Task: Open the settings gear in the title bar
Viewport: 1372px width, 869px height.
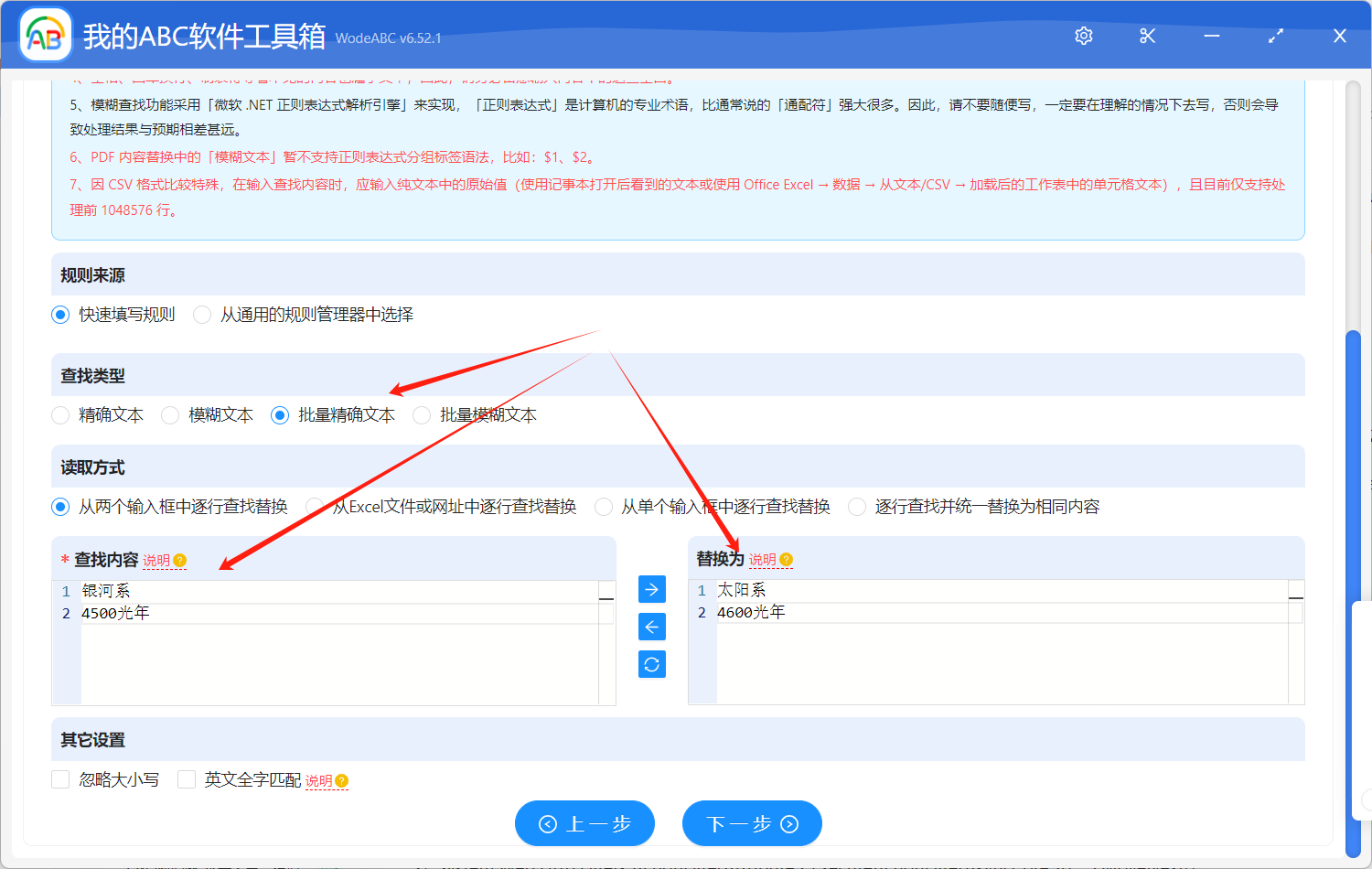Action: [1083, 35]
